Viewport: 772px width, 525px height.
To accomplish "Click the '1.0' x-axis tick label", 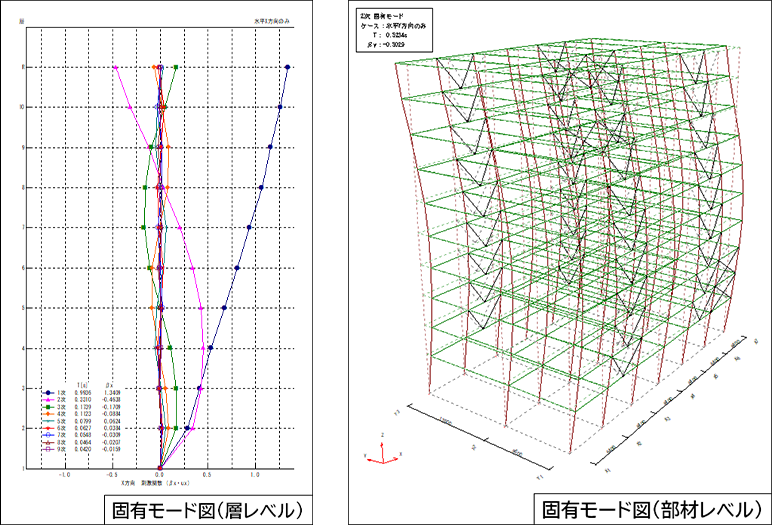I will pyautogui.click(x=255, y=475).
